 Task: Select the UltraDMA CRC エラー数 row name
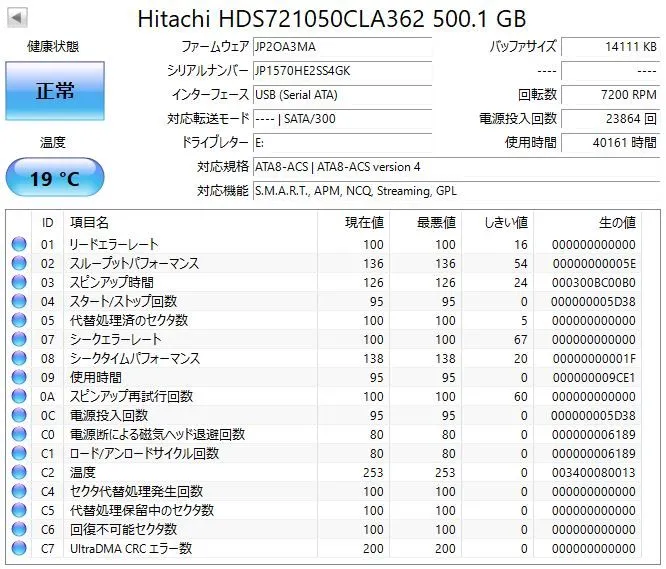[x=131, y=548]
